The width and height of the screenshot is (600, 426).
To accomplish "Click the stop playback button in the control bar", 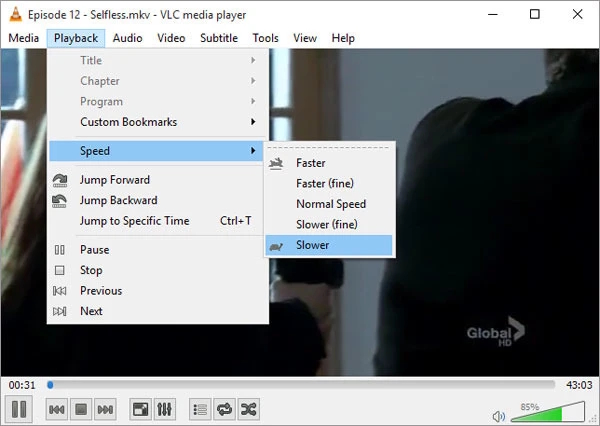I will [x=81, y=410].
